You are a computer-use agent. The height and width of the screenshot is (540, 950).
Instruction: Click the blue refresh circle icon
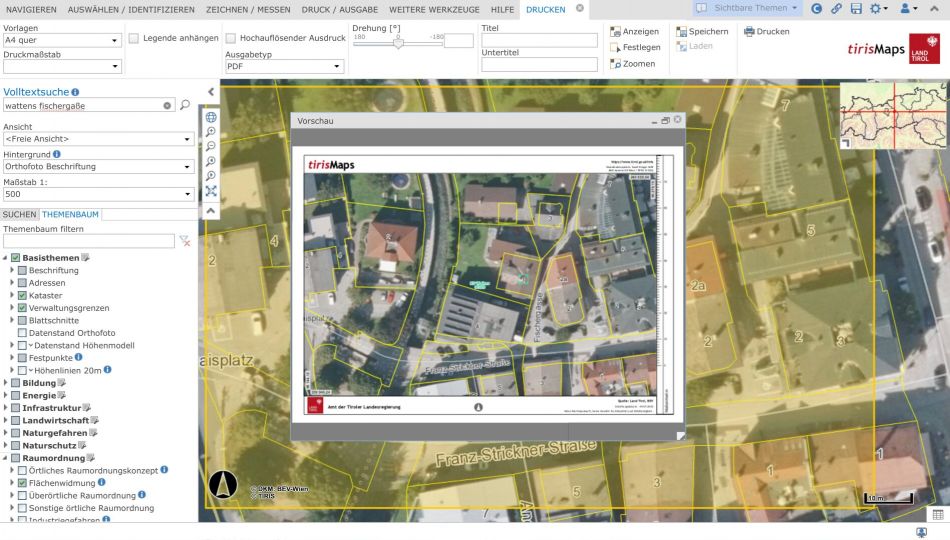tap(817, 8)
